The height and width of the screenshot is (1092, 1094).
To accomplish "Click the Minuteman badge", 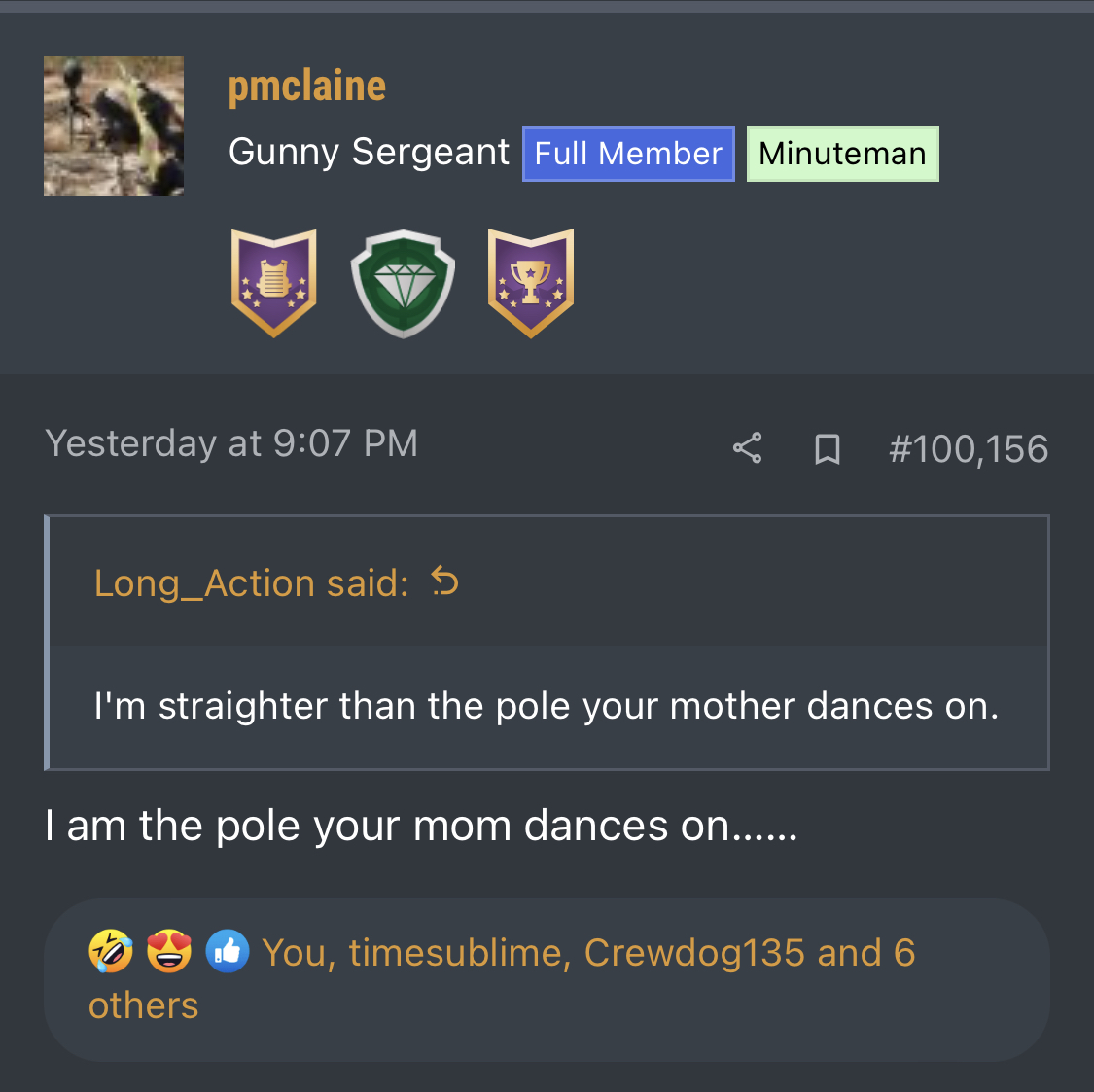I will click(x=842, y=154).
